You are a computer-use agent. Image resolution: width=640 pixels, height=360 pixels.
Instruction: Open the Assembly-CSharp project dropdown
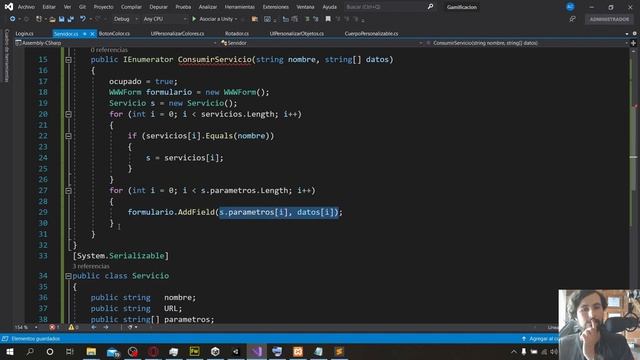point(116,43)
